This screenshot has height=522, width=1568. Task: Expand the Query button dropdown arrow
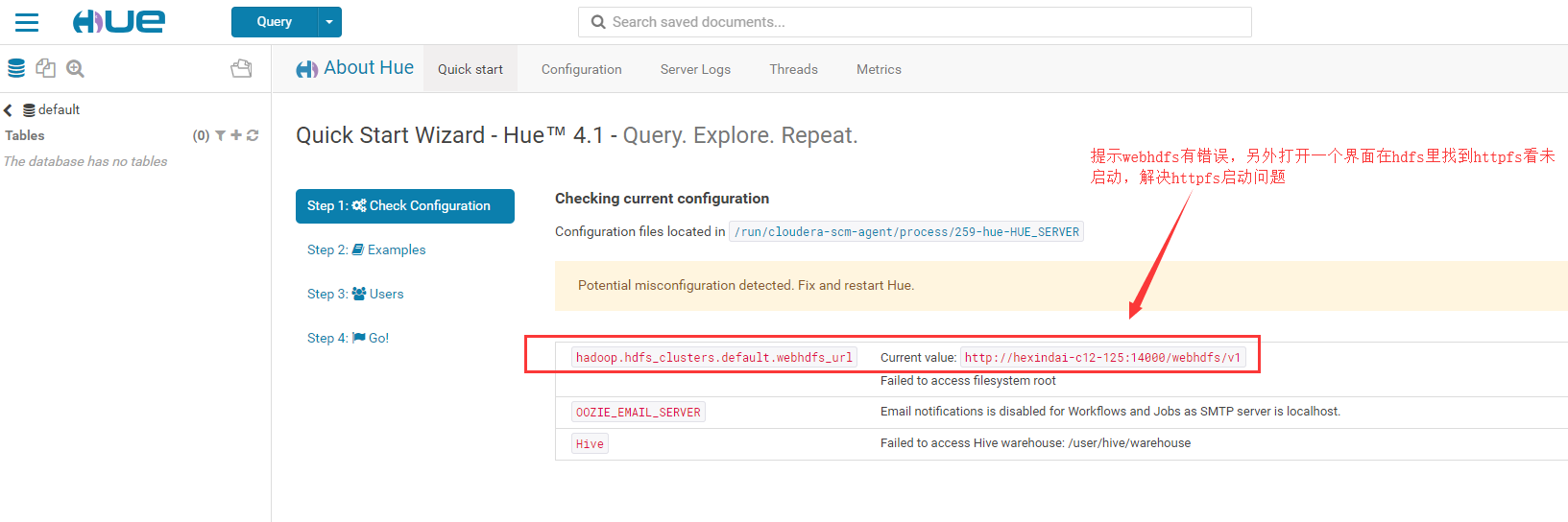[329, 22]
